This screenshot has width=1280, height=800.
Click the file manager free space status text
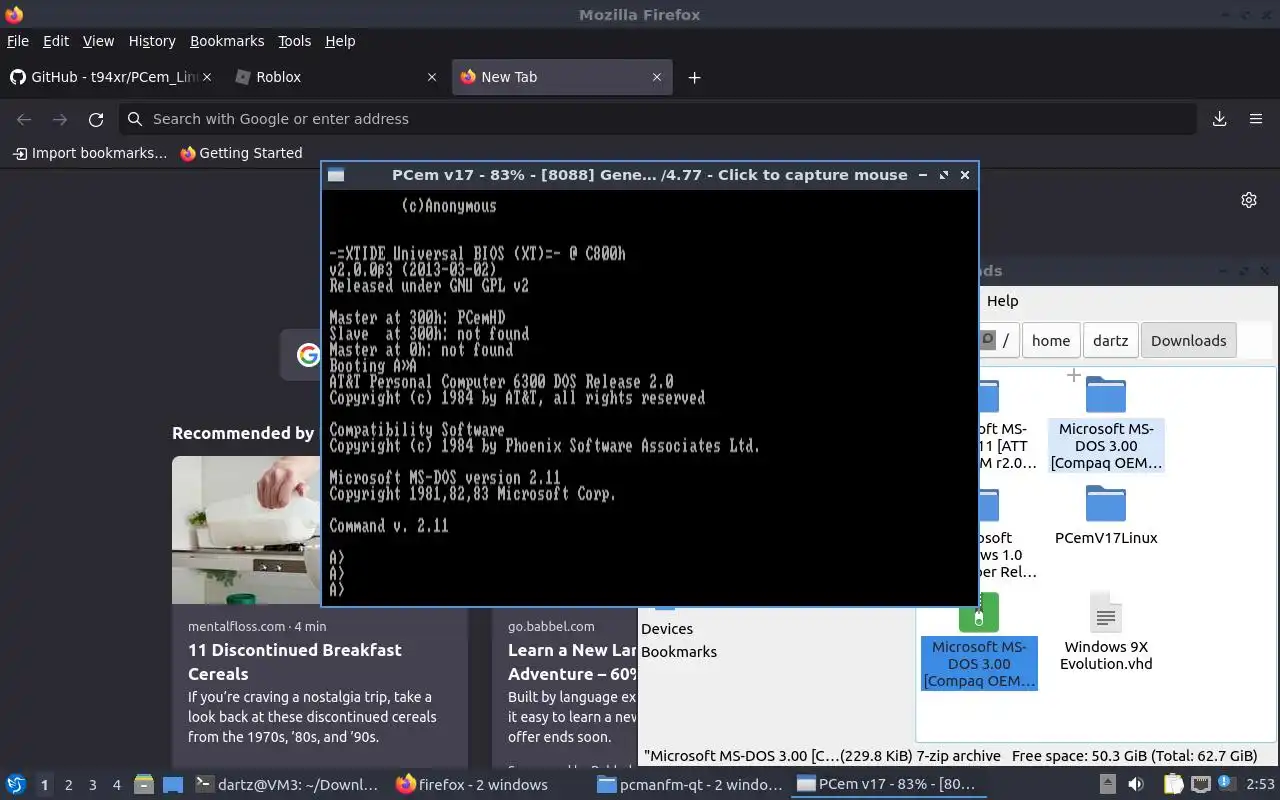click(x=1134, y=756)
